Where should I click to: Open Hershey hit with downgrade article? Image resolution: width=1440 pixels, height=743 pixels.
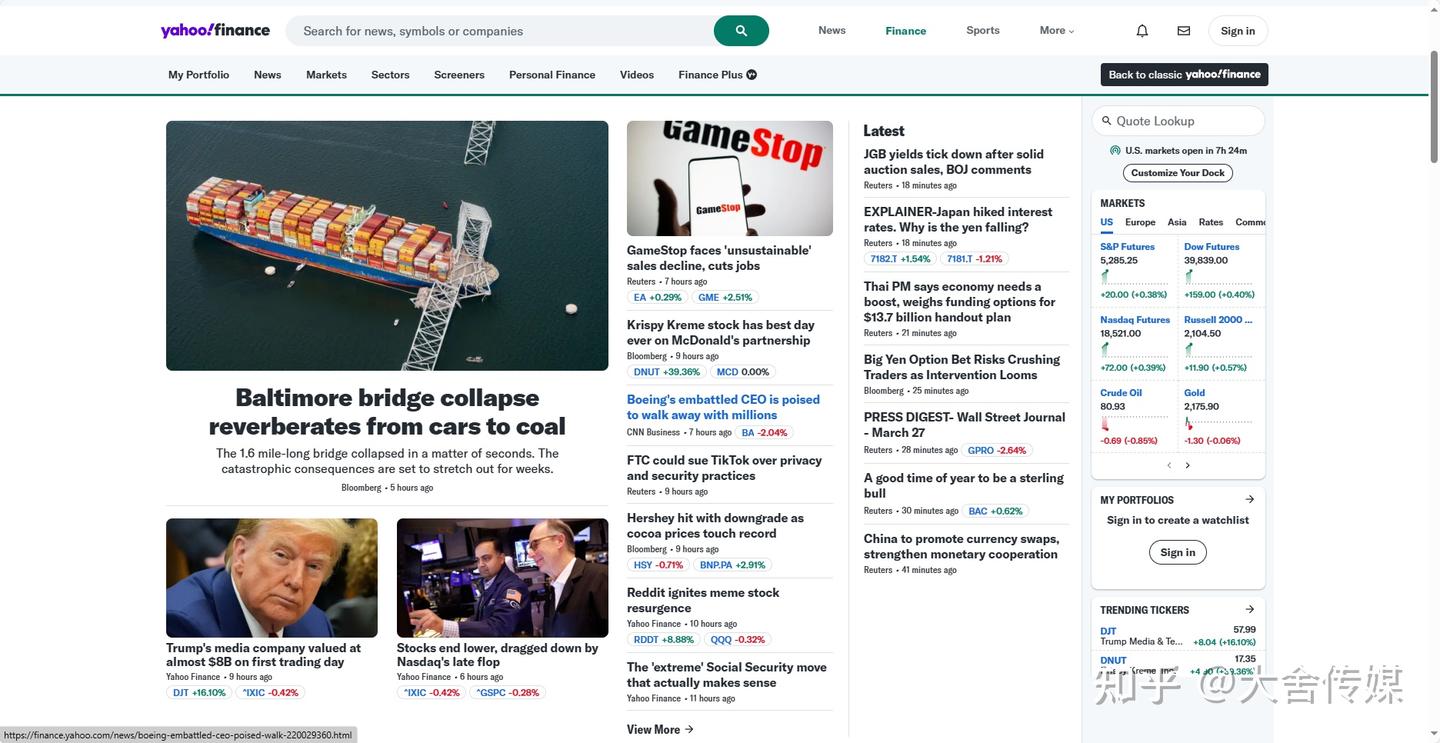[x=715, y=526]
